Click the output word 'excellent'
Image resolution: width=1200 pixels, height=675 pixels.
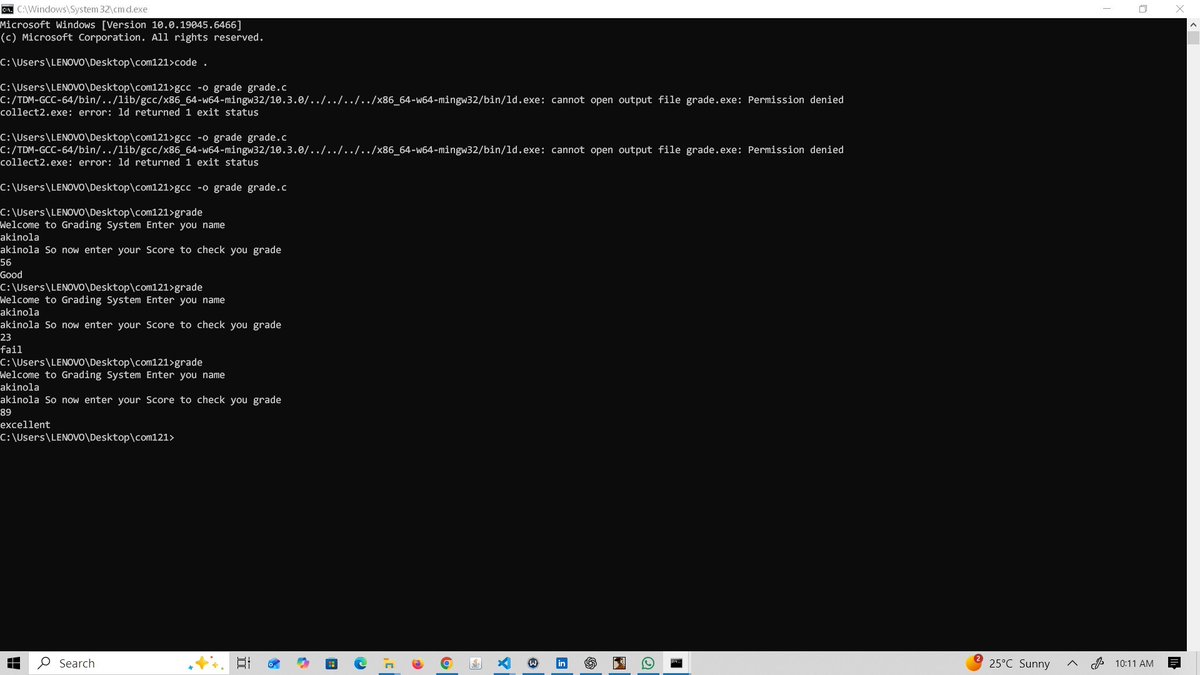[25, 425]
